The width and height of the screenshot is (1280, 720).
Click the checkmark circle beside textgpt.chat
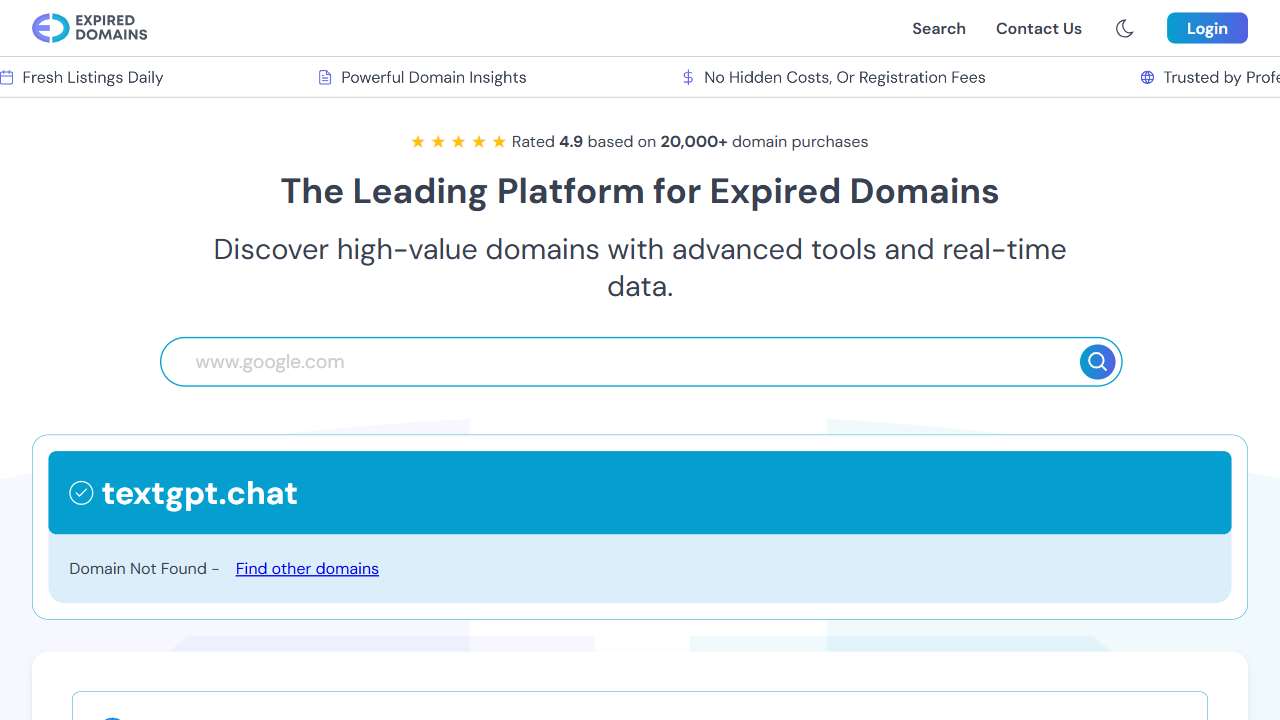pos(81,493)
